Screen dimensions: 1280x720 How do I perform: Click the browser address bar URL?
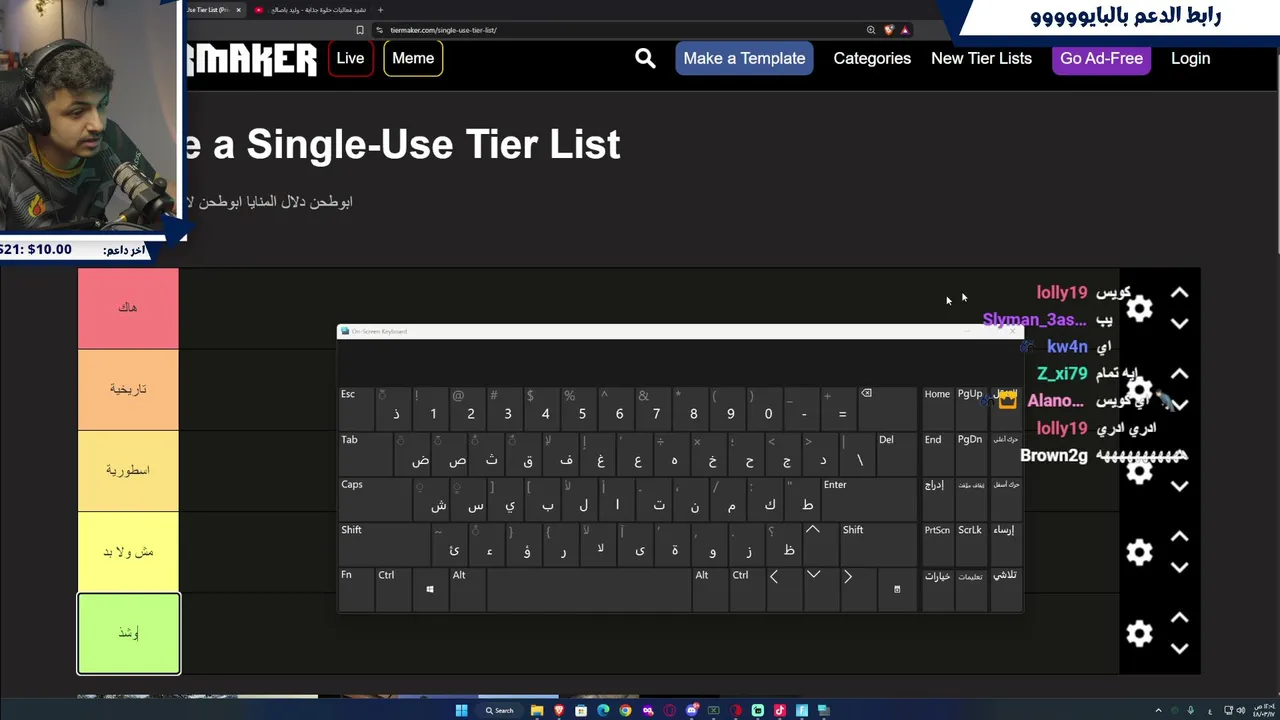pos(443,30)
